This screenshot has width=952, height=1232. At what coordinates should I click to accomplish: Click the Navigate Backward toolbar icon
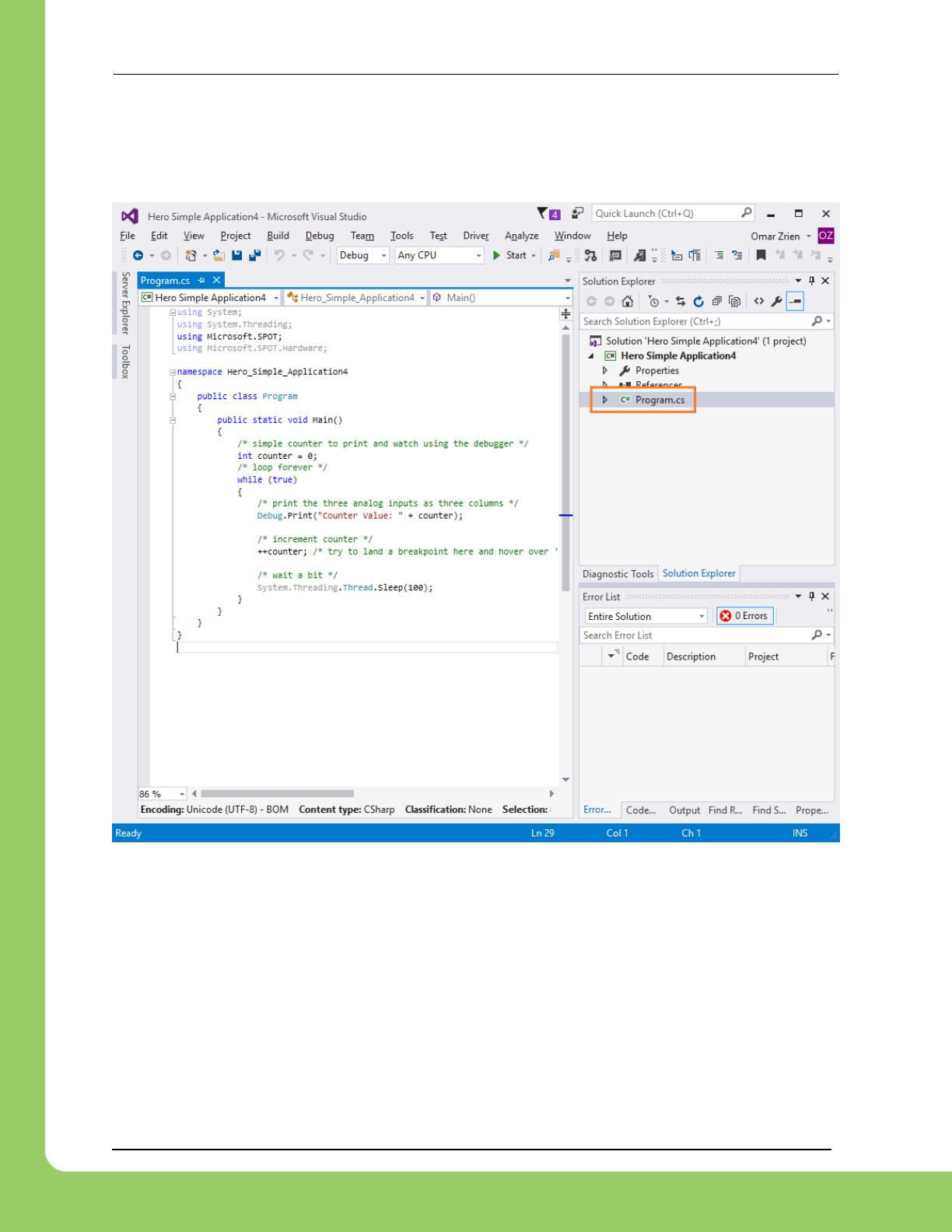point(138,255)
